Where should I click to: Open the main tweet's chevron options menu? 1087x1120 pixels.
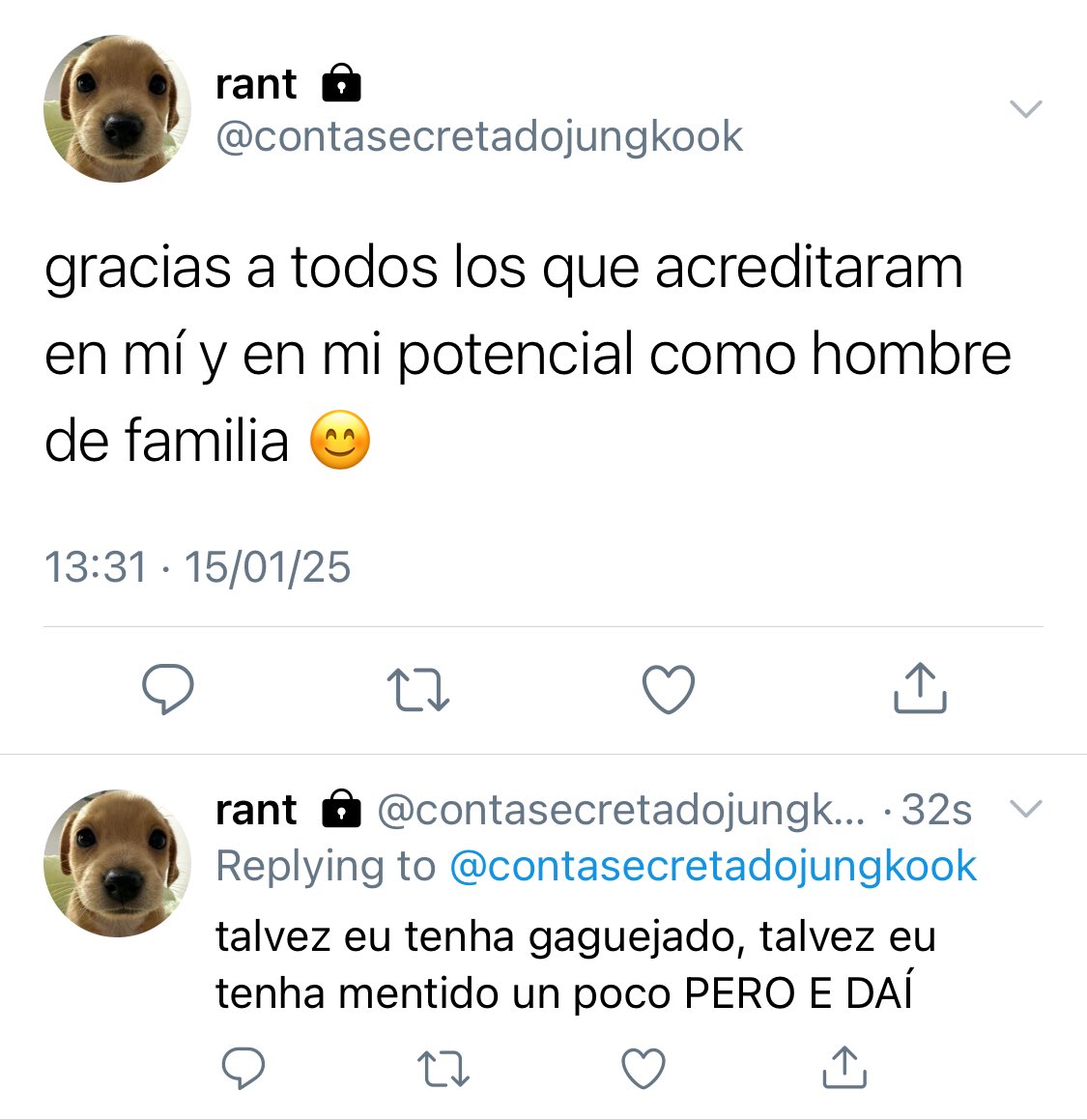coord(1026,108)
